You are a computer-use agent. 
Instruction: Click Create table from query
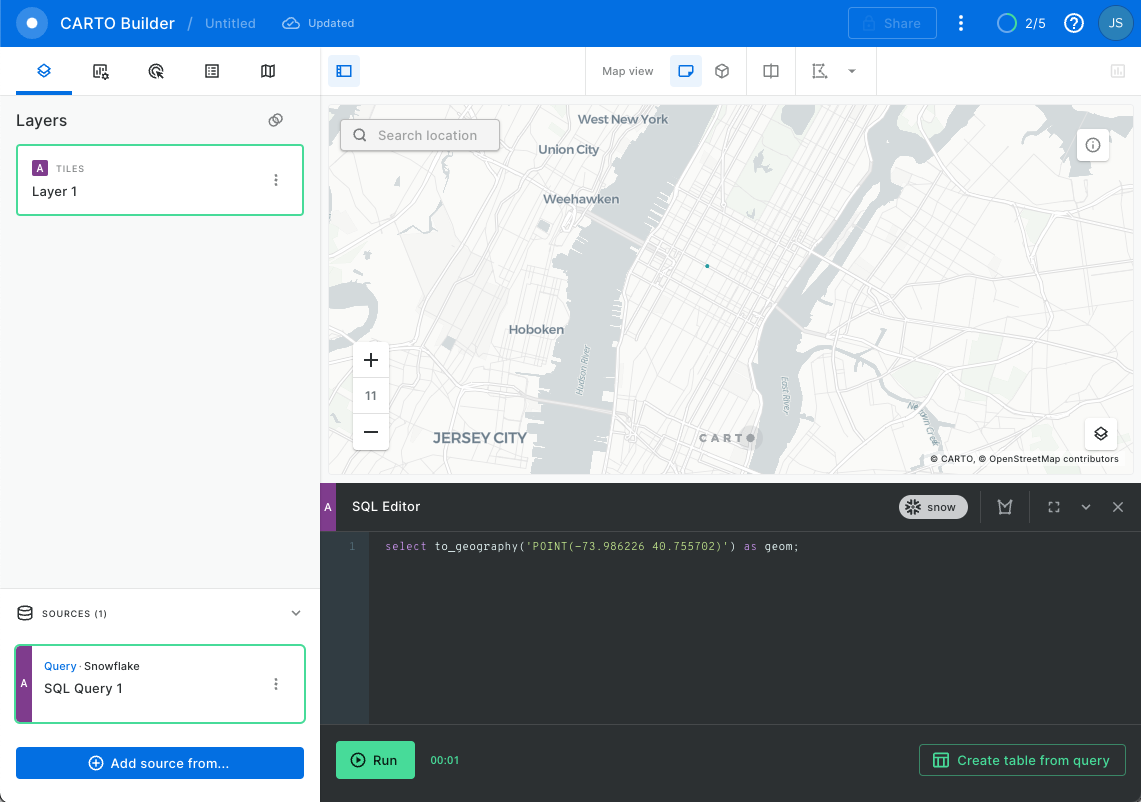click(1022, 760)
